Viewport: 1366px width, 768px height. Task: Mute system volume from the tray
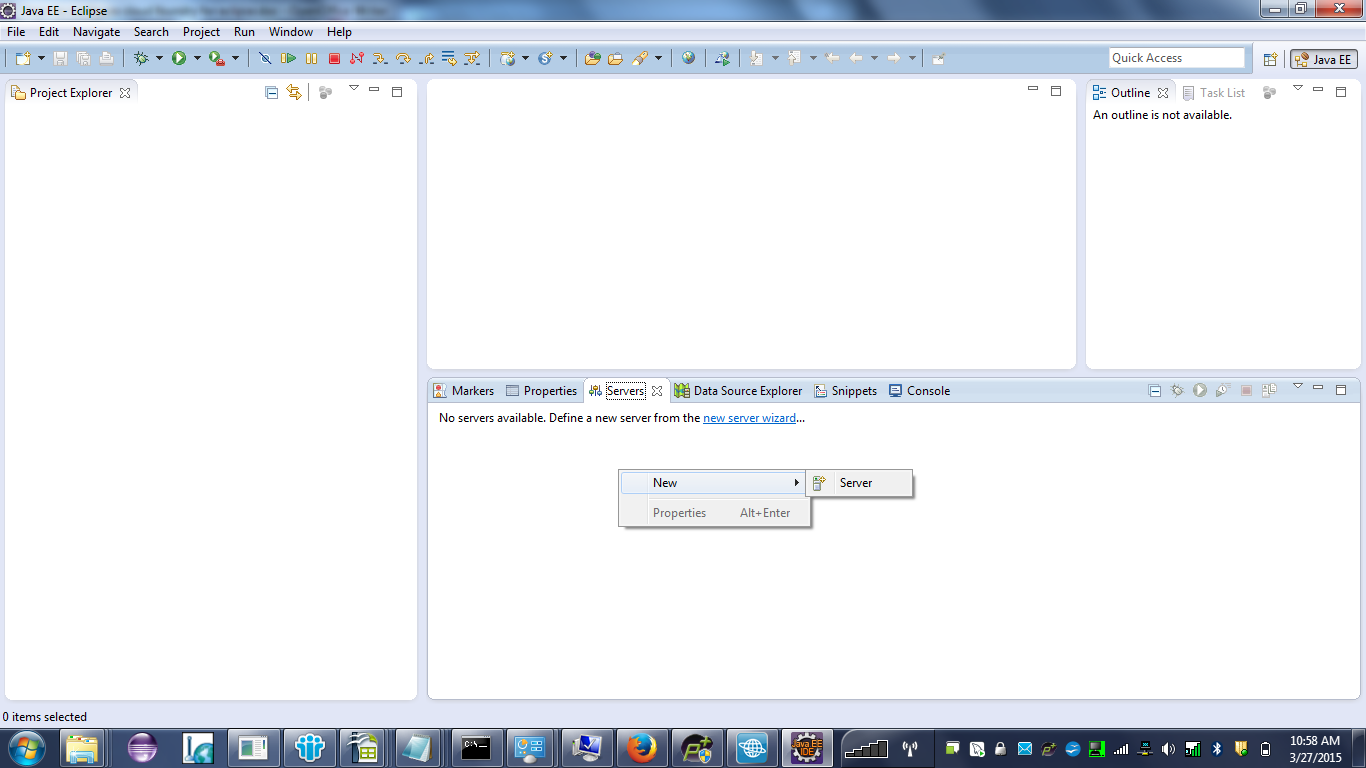[1168, 747]
